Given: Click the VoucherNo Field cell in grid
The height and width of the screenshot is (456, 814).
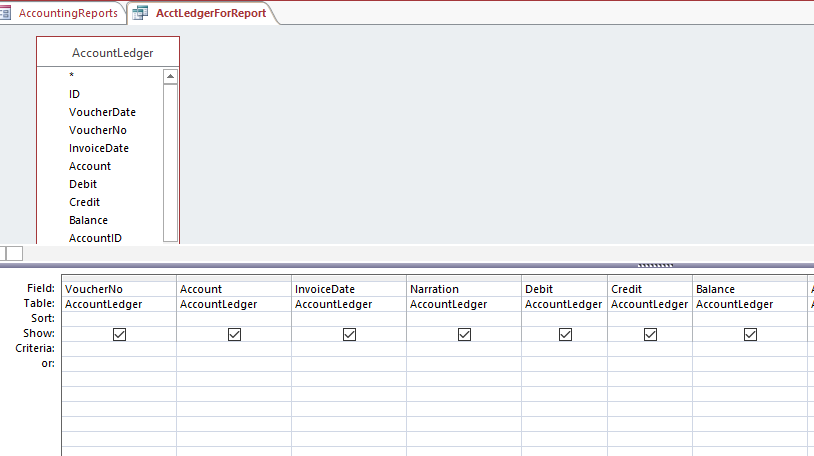Looking at the screenshot, I should 119,289.
